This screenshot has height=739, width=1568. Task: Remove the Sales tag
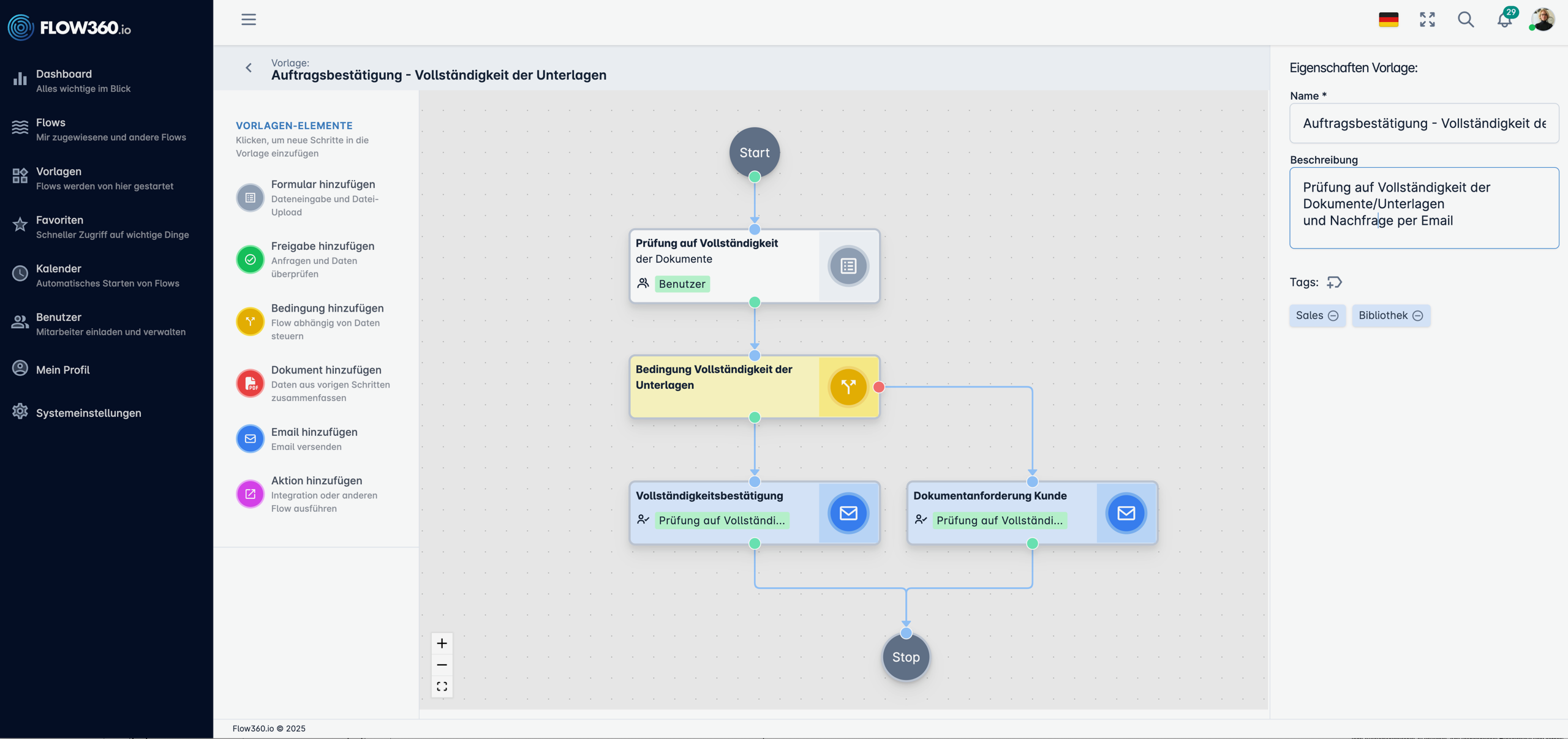1333,316
